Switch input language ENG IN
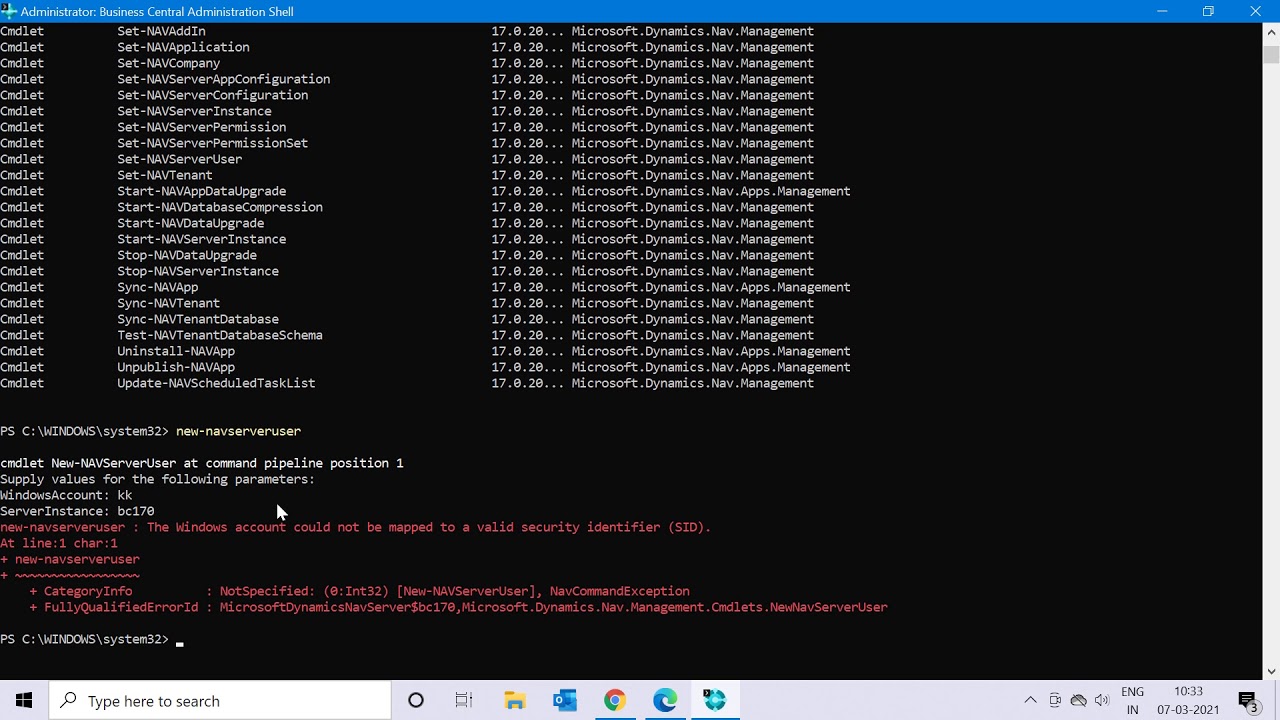Screen dimensions: 1280x720 tap(1133, 700)
